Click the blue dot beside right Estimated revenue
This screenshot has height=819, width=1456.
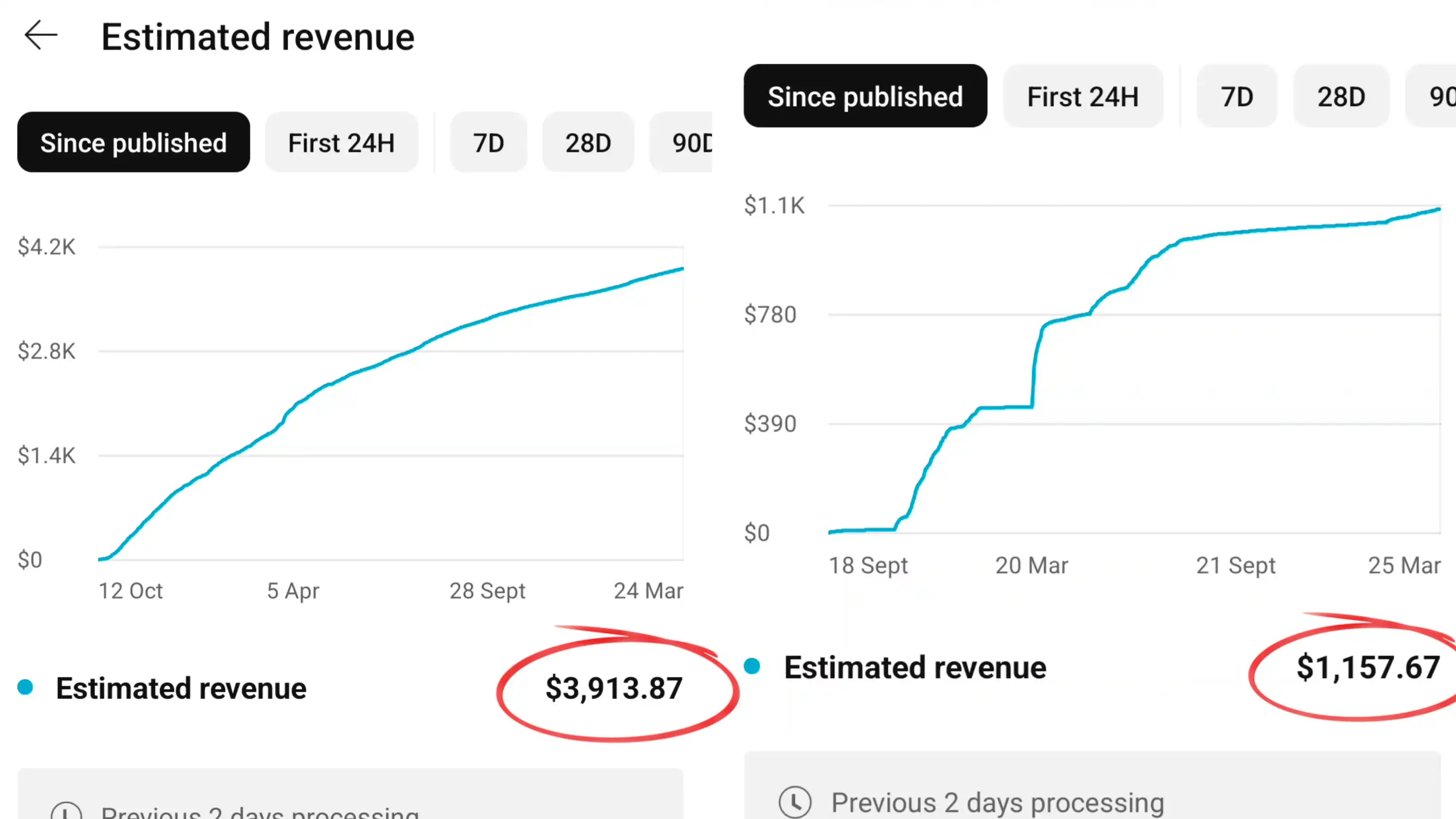tap(752, 666)
